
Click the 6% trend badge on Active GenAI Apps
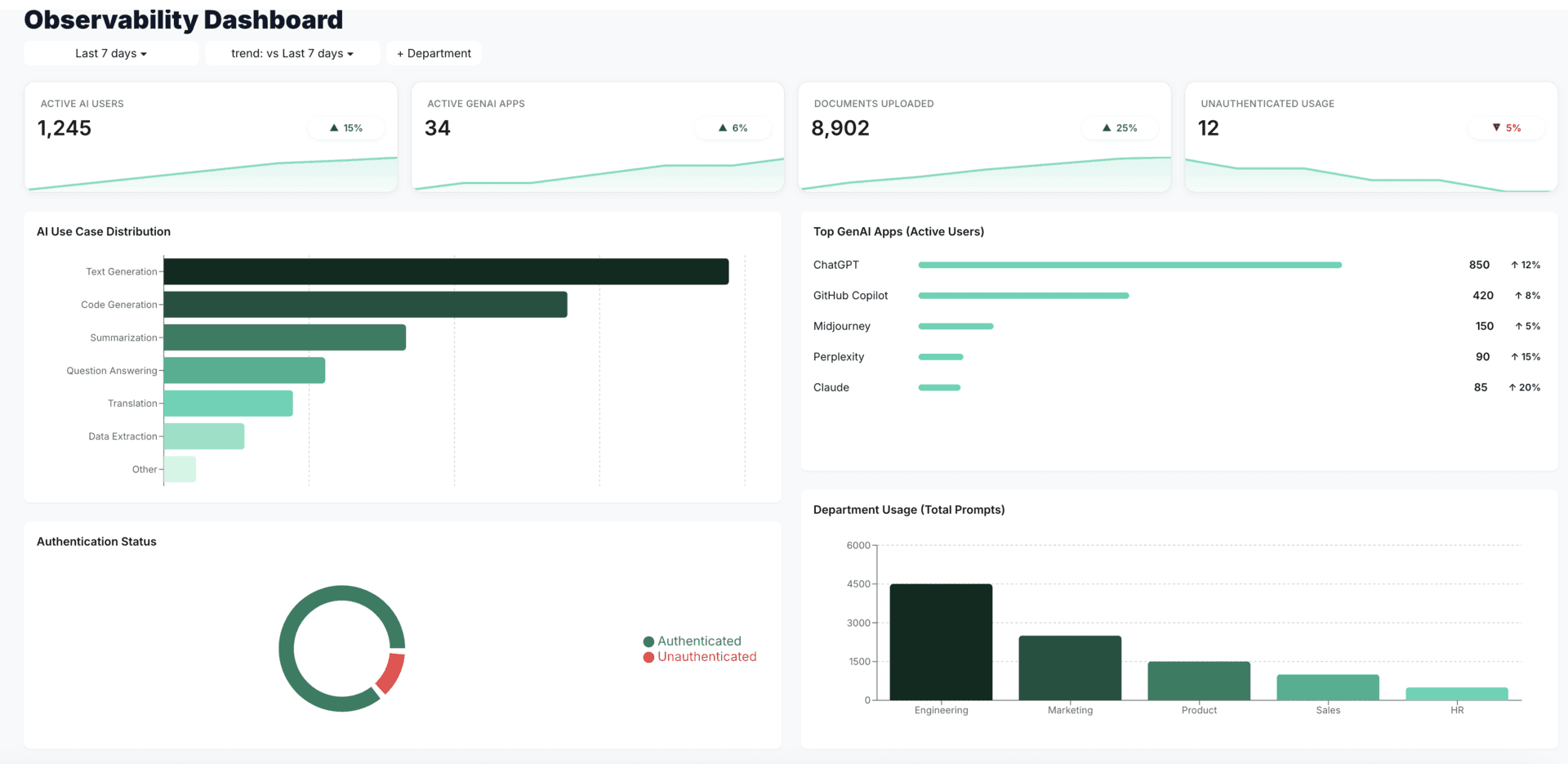coord(732,127)
